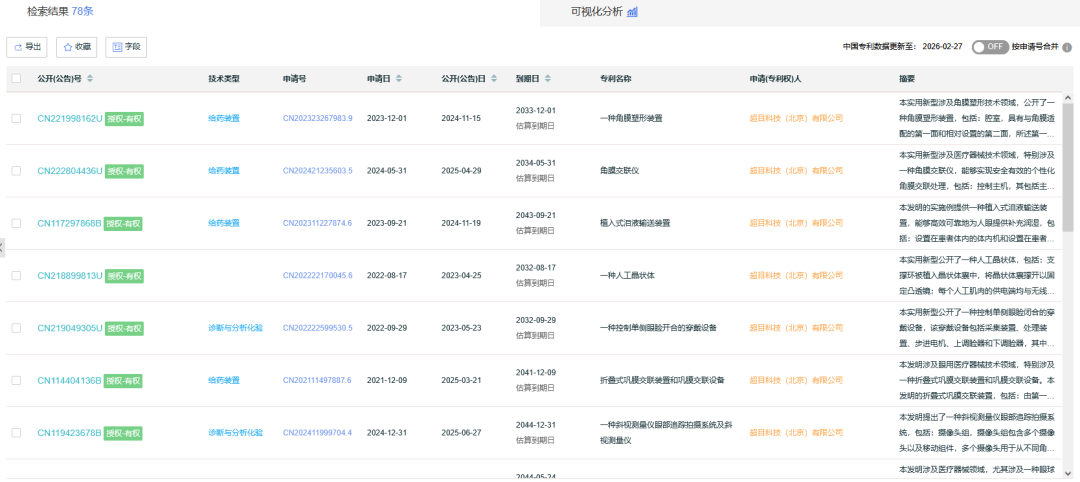Image resolution: width=1080 pixels, height=482 pixels.
Task: Switch to the 检索结果 tab
Action: pos(48,11)
